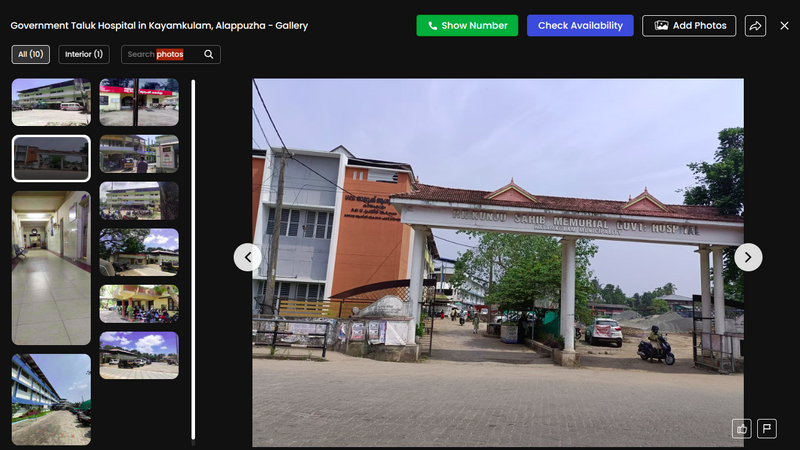Click the Add Photos button
Screen dimensions: 800x450
coord(689,26)
